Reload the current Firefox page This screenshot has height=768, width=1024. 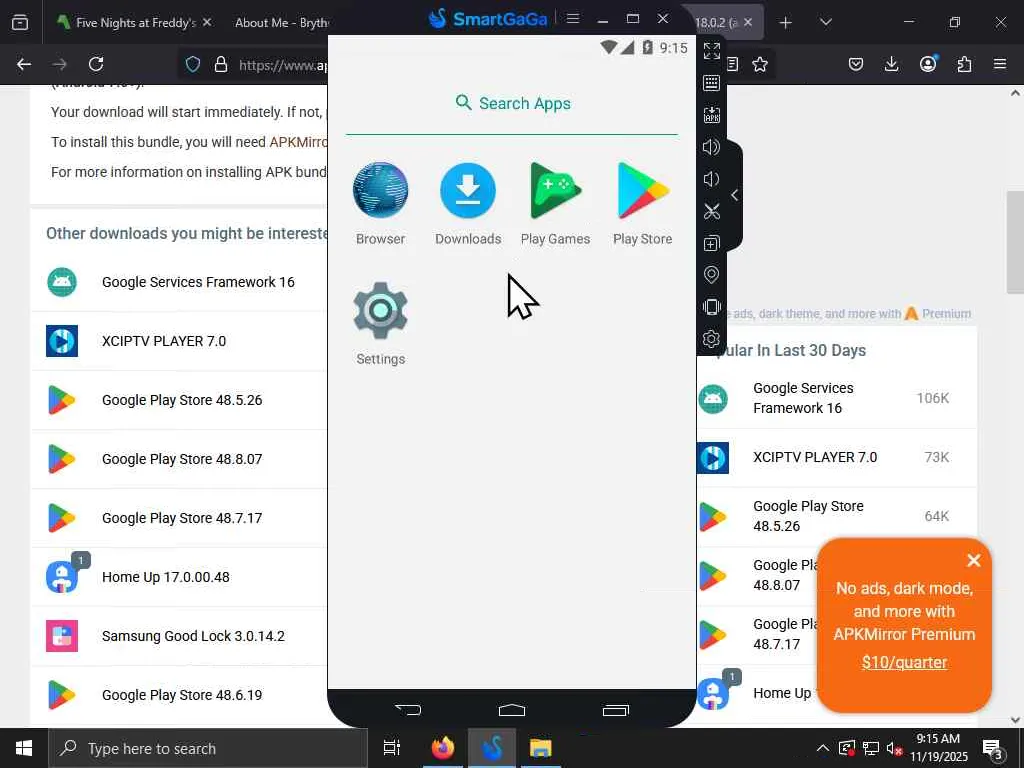96,64
